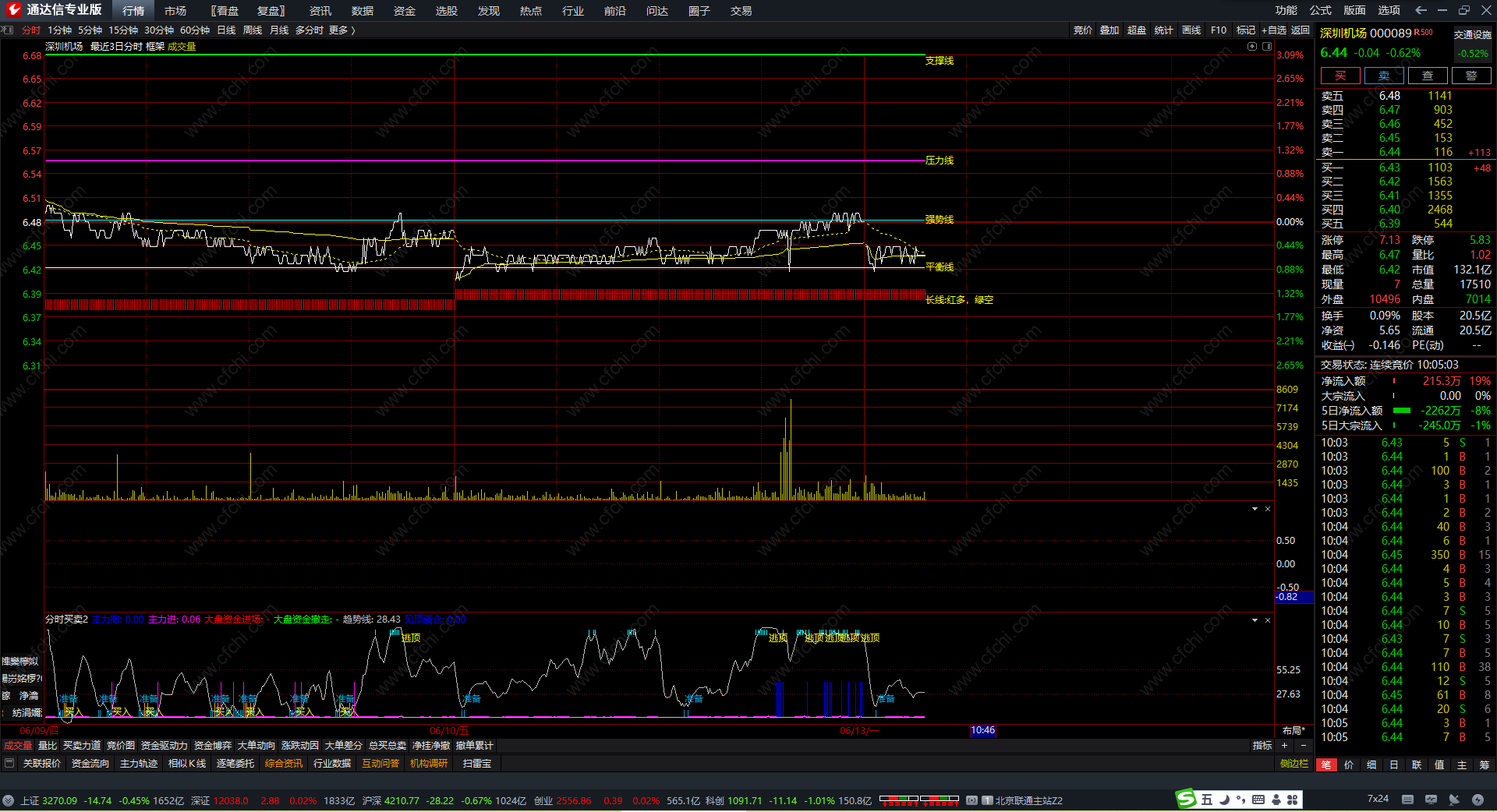Expand the 更多 timeframe options

coord(342,30)
